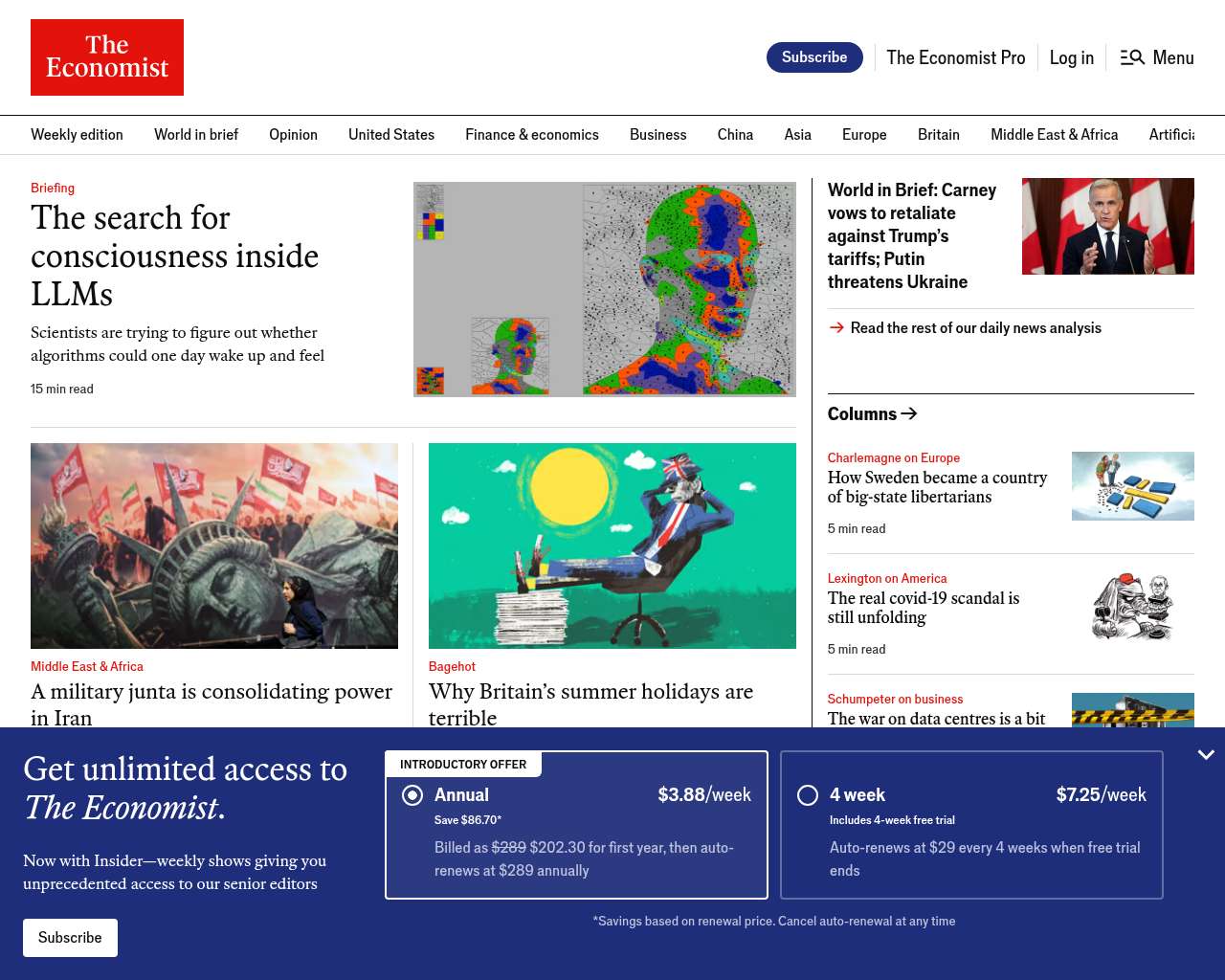
Task: Click the 'Save $86.70*' text
Action: point(468,820)
